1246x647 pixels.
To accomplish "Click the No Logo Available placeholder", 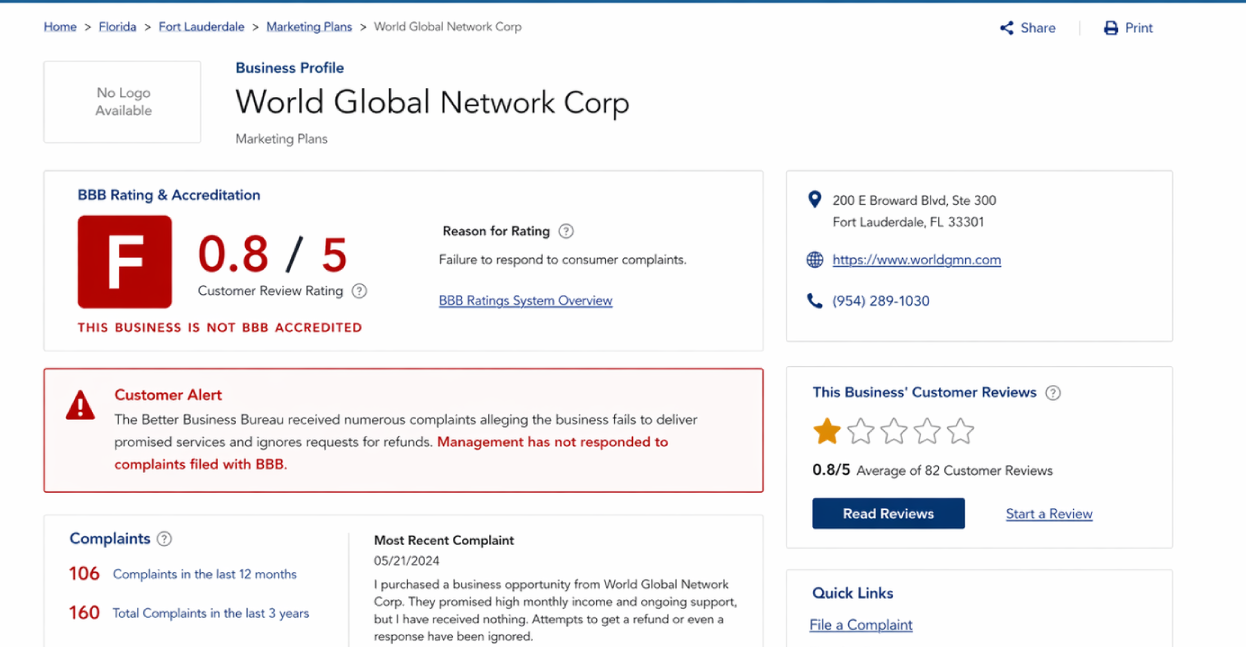I will tap(123, 102).
